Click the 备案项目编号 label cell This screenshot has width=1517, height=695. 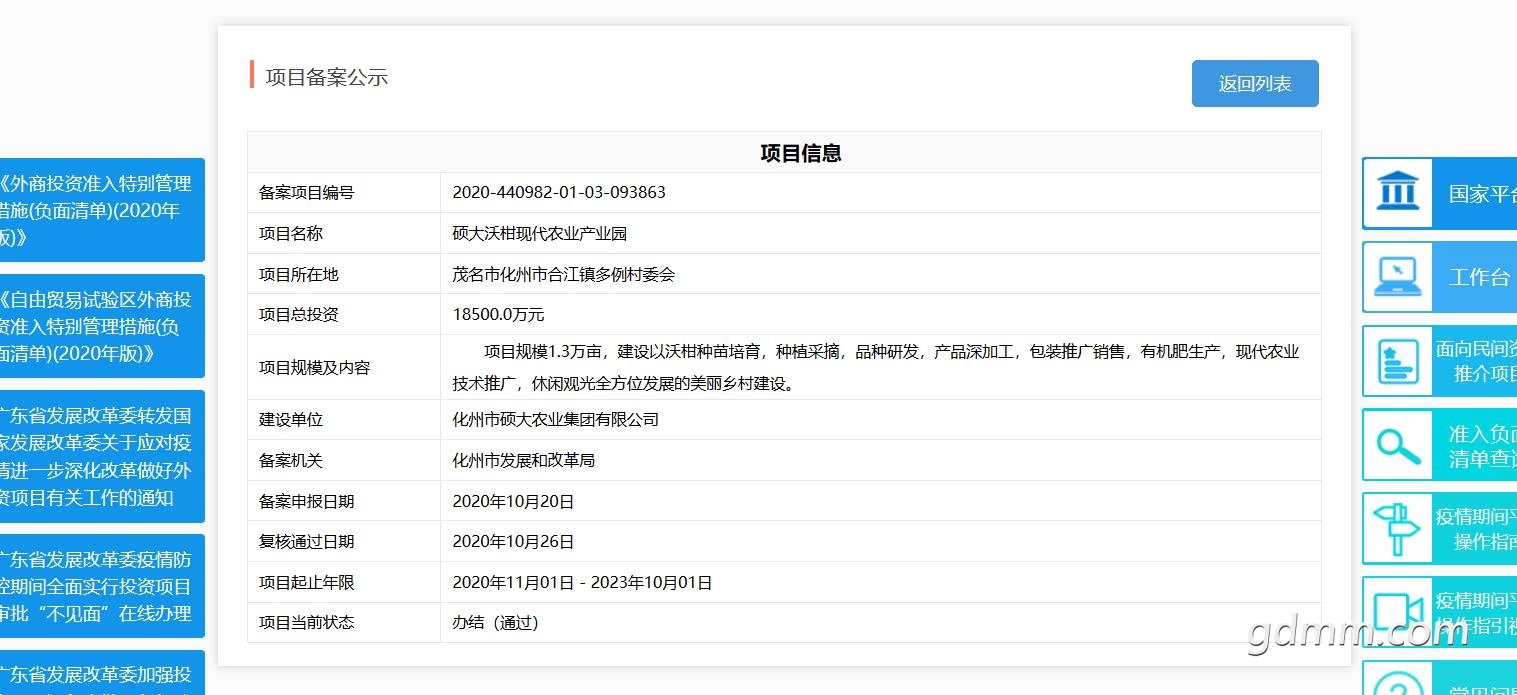344,193
